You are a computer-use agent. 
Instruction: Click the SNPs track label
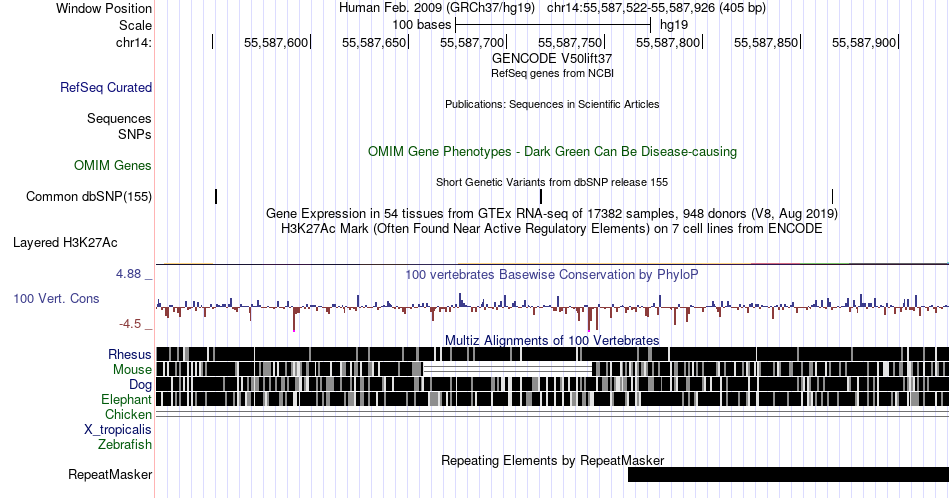(135, 134)
